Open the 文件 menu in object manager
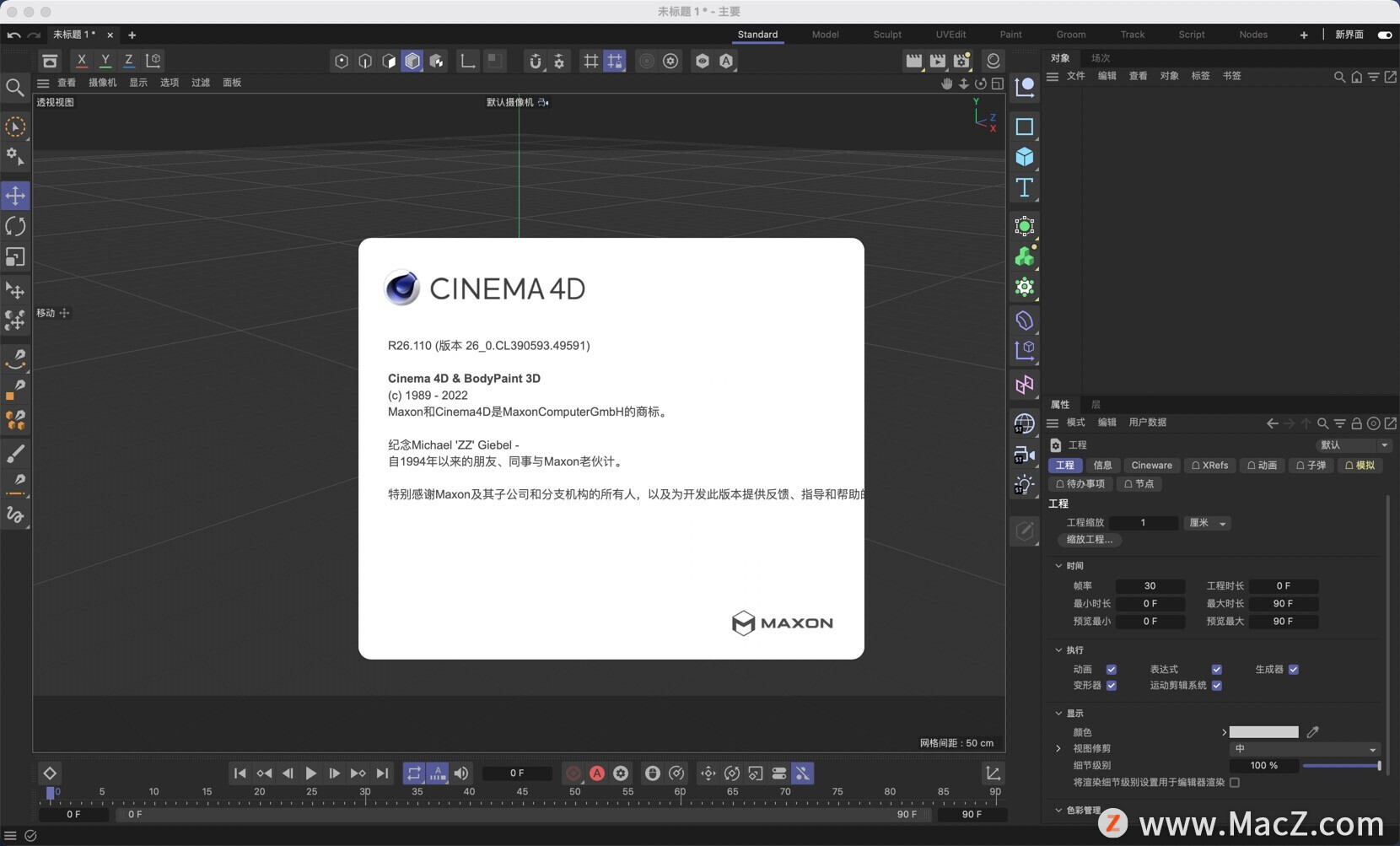1400x846 pixels. (x=1075, y=76)
